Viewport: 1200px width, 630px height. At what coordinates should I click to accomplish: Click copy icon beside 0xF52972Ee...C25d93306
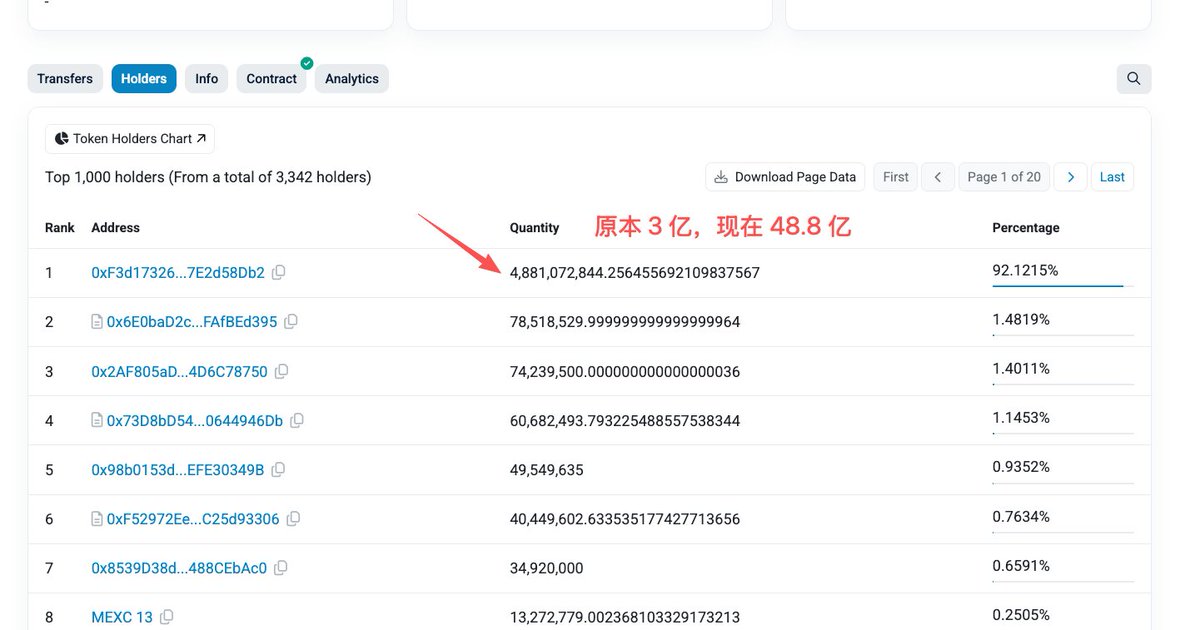(x=294, y=519)
